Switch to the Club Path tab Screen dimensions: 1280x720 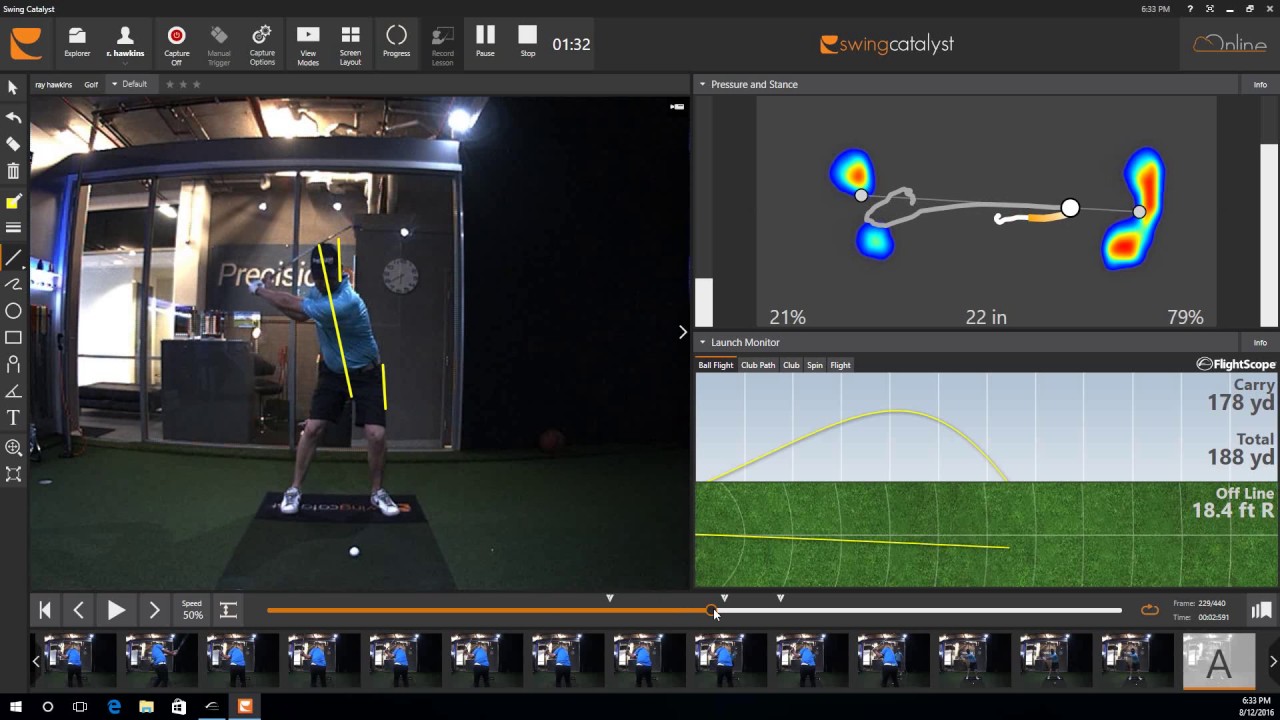(758, 365)
